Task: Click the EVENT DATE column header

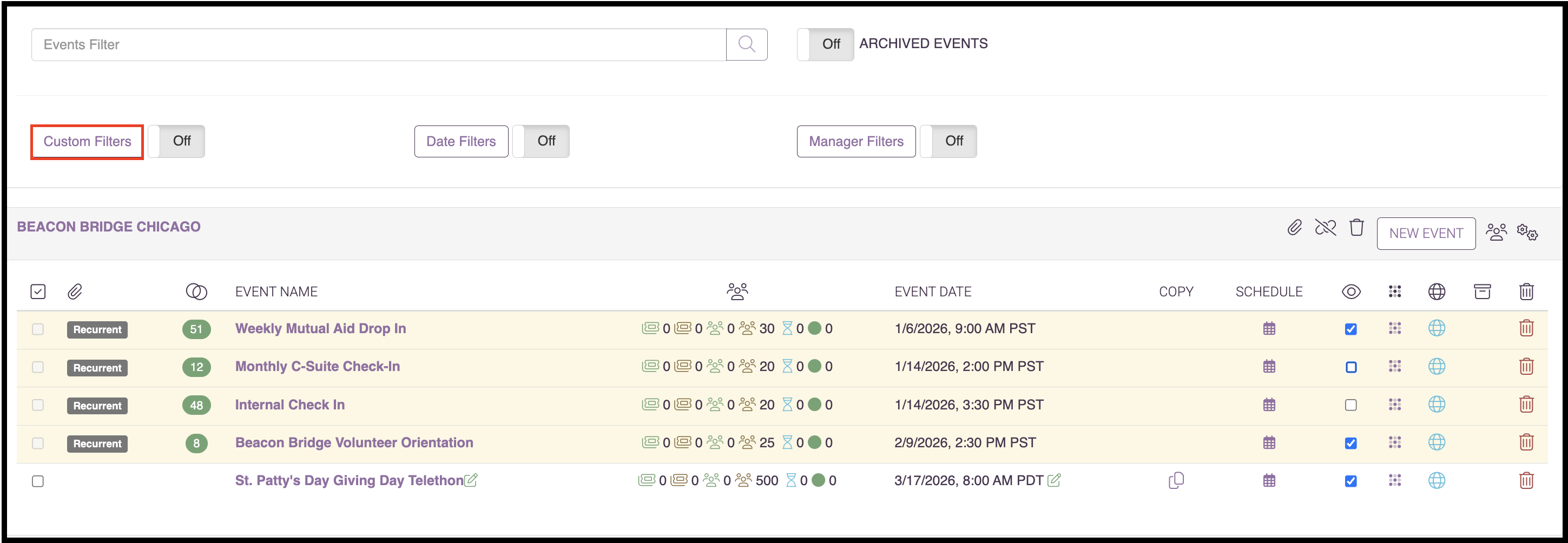Action: coord(933,292)
